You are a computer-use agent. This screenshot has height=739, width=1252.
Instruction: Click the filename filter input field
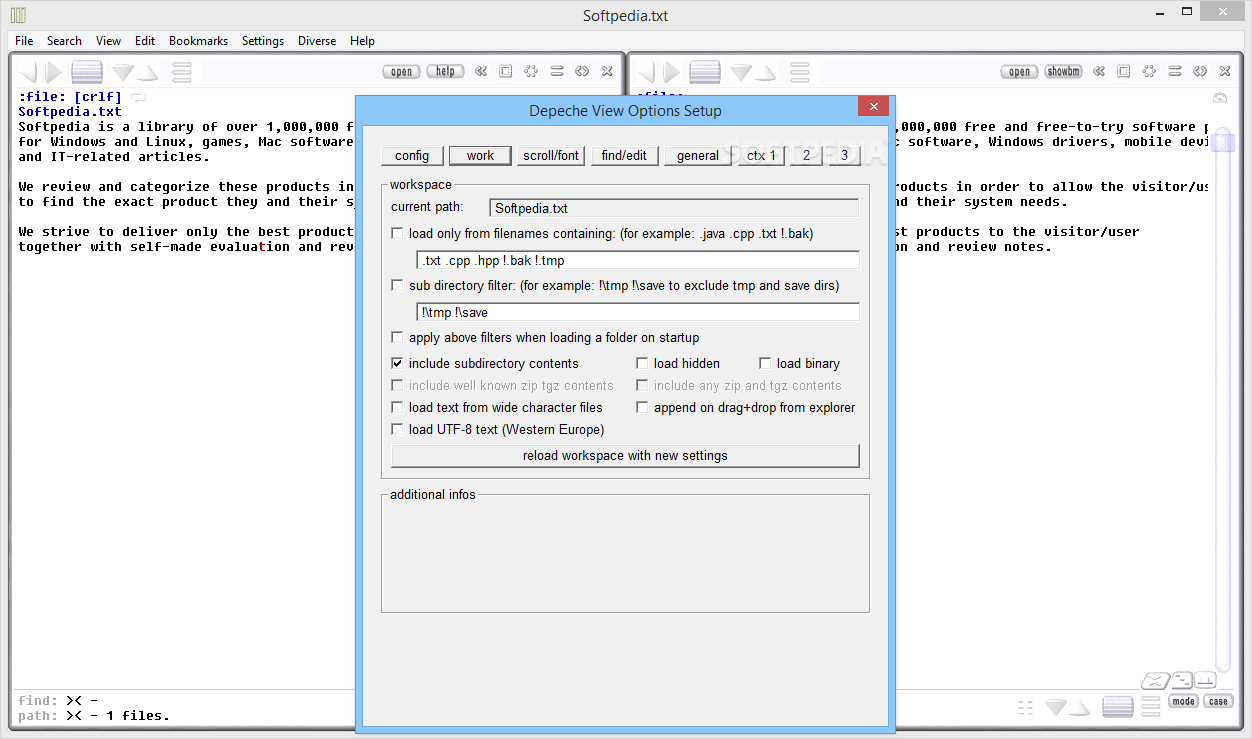coord(638,260)
